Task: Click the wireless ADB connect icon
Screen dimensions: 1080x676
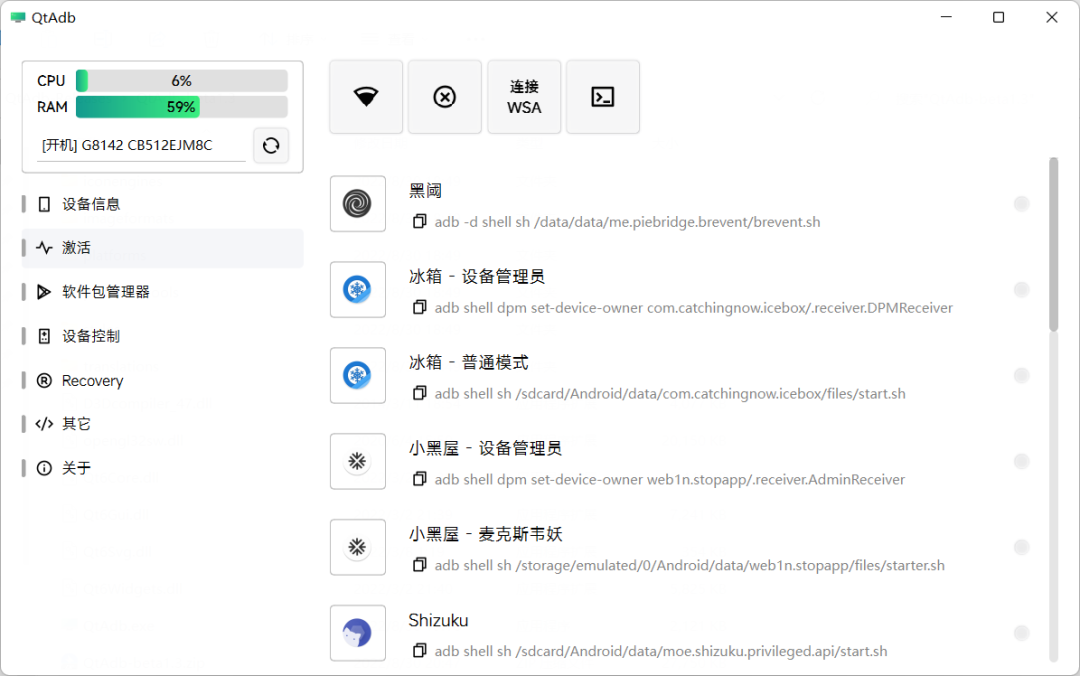Action: pos(366,96)
